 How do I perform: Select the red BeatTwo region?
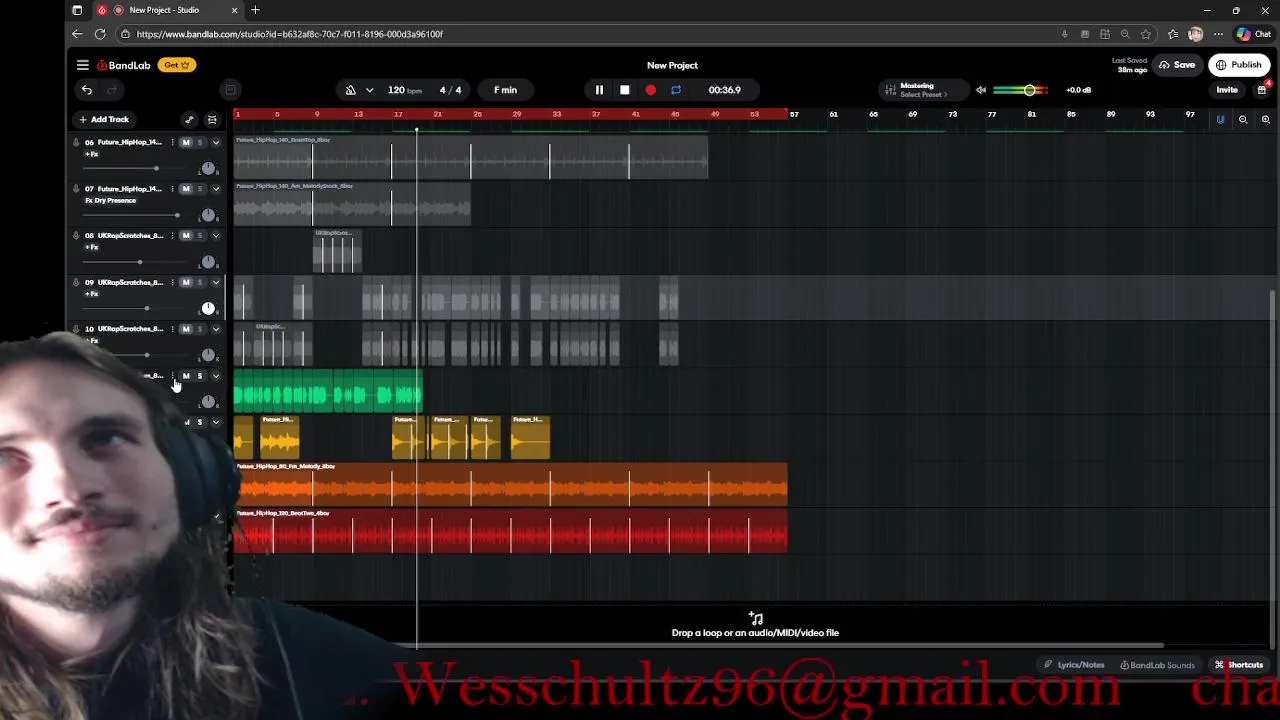coord(511,531)
